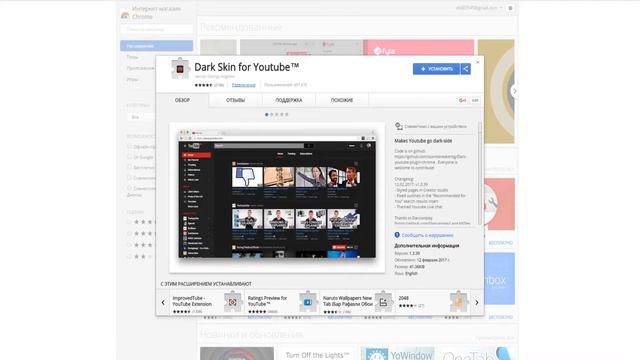
Task: Click the description panel scrollbar
Action: tap(480, 173)
